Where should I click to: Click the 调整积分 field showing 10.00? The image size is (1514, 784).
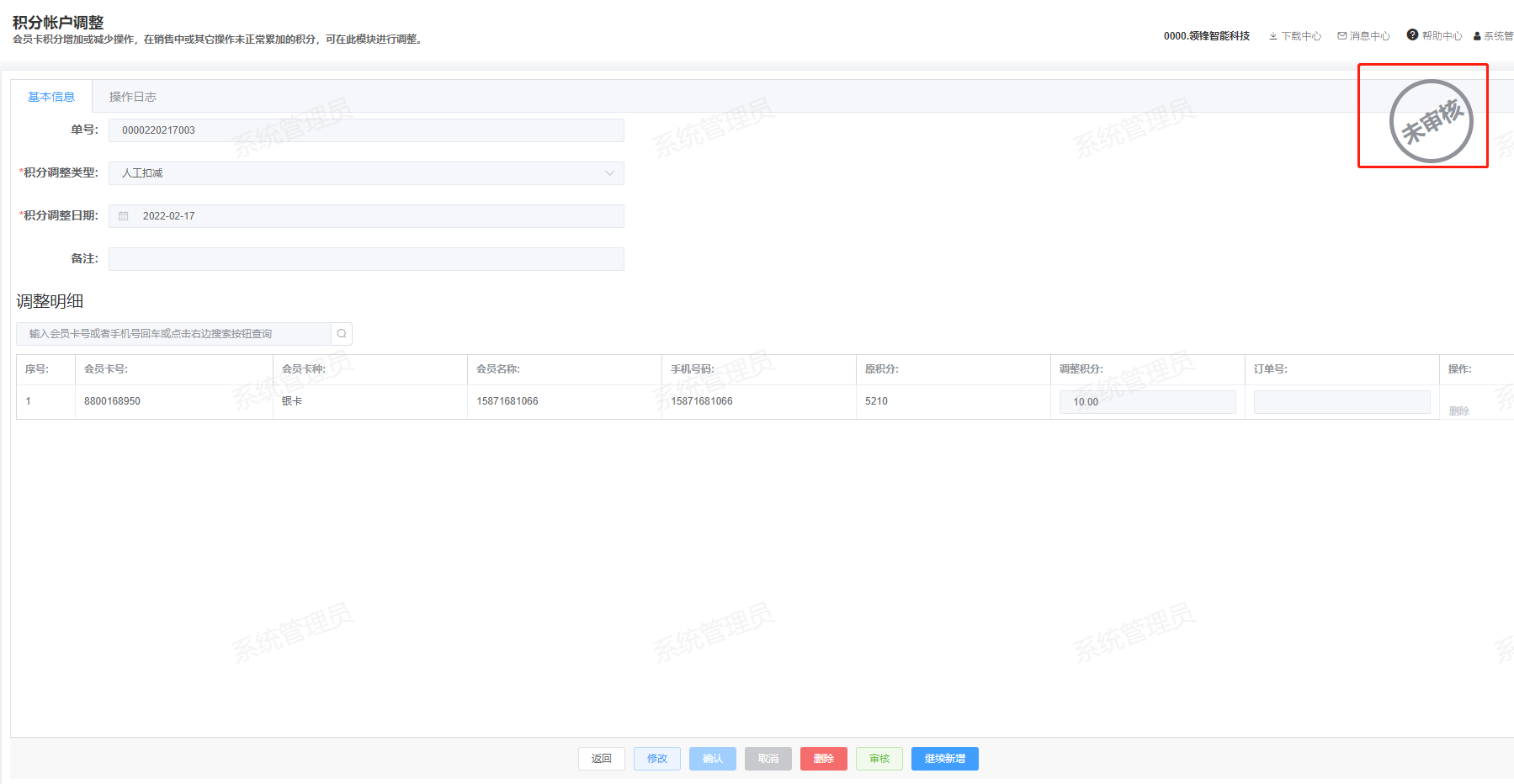click(x=1147, y=402)
